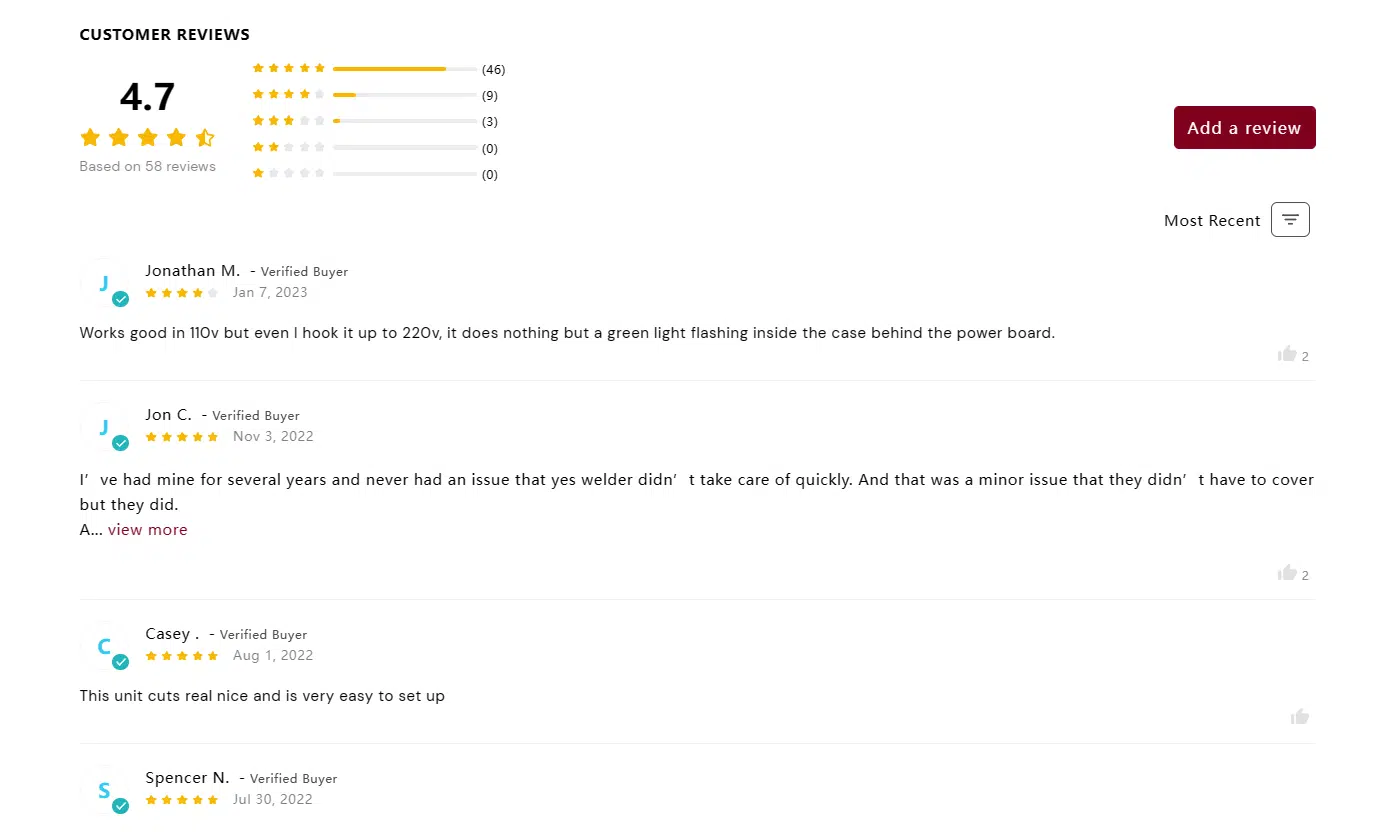
Task: Click the Spencer N. reviewer name
Action: (187, 778)
